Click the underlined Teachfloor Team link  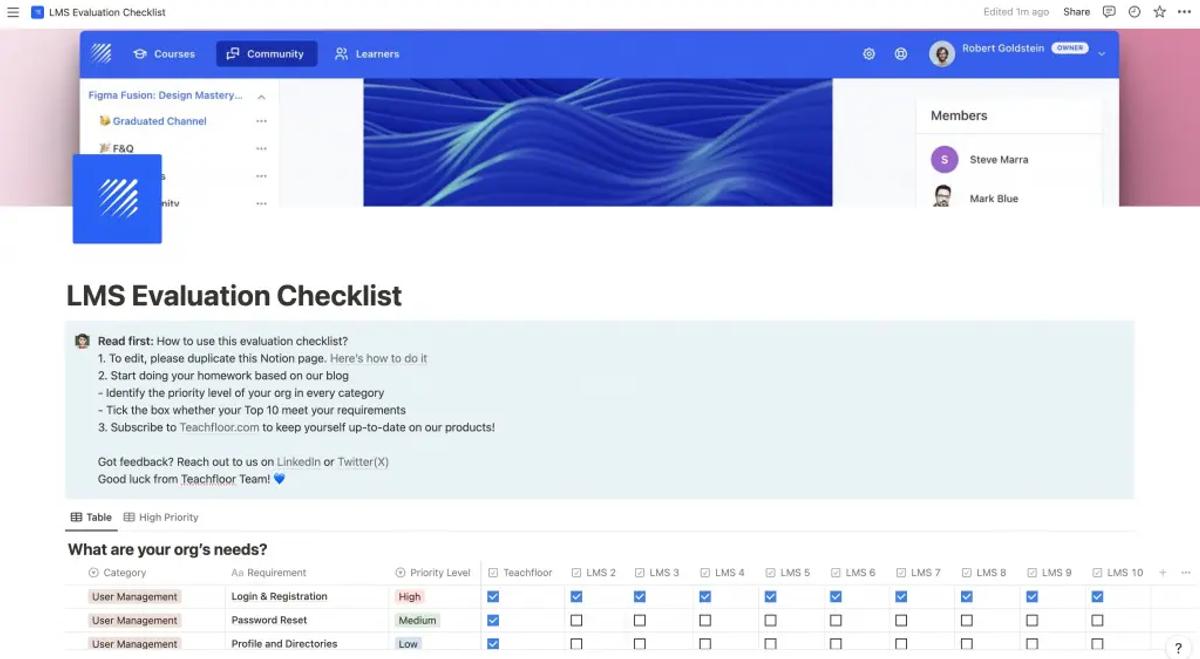click(208, 479)
